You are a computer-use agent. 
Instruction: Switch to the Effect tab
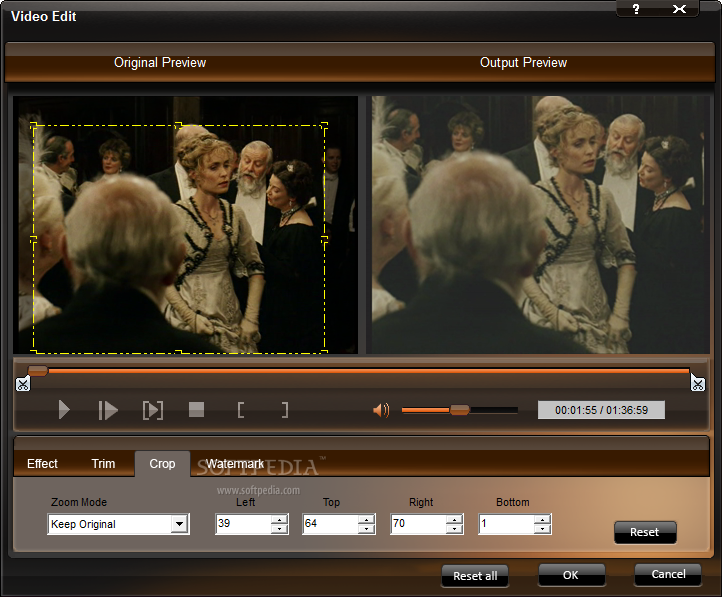[x=42, y=464]
